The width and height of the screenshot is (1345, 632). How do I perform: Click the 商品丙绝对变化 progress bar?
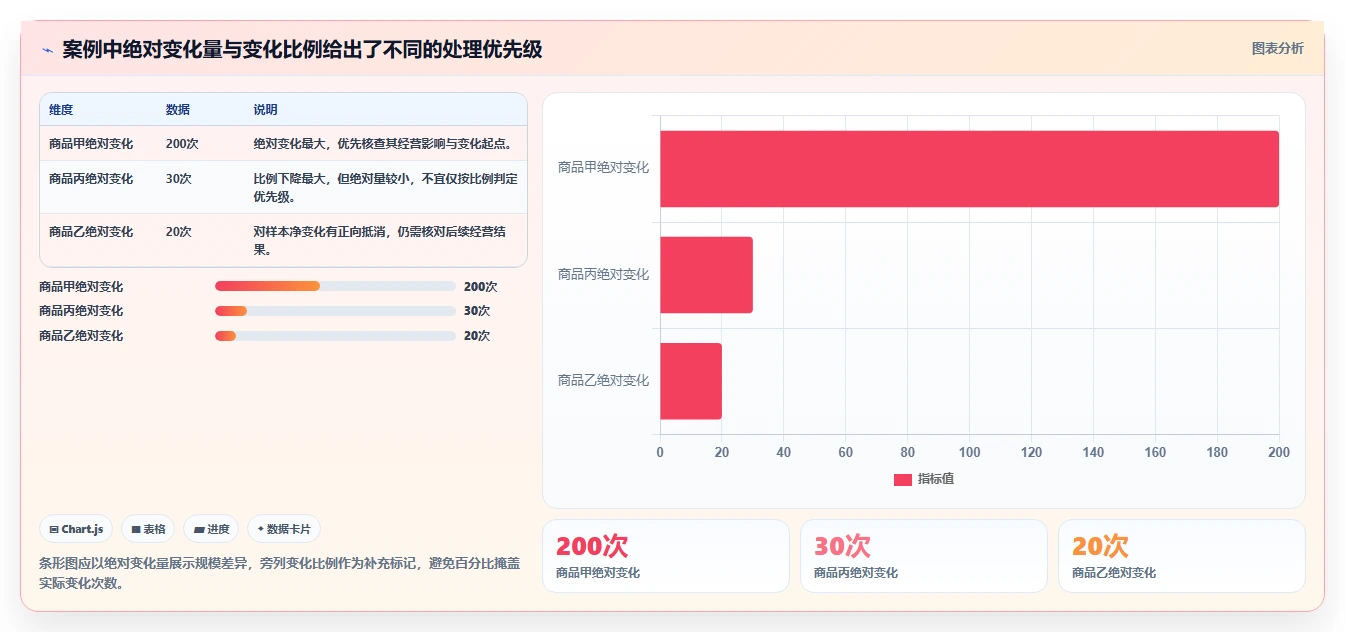(x=335, y=311)
